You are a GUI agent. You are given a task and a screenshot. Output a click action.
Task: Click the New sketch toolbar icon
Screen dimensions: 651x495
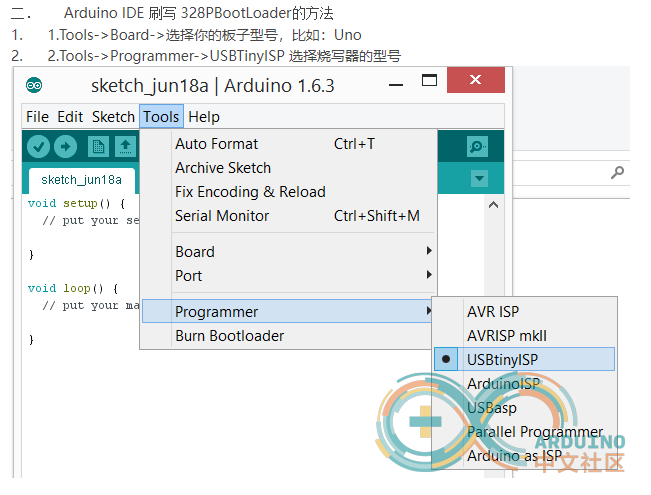click(98, 147)
